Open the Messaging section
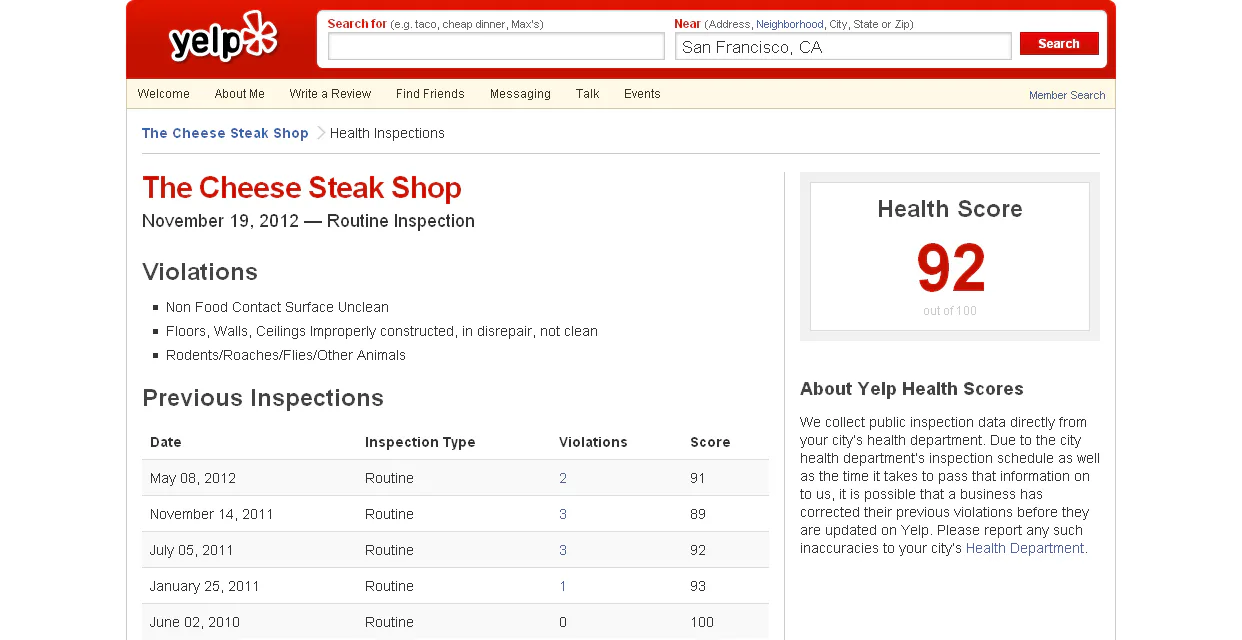The image size is (1242, 640). pos(520,94)
